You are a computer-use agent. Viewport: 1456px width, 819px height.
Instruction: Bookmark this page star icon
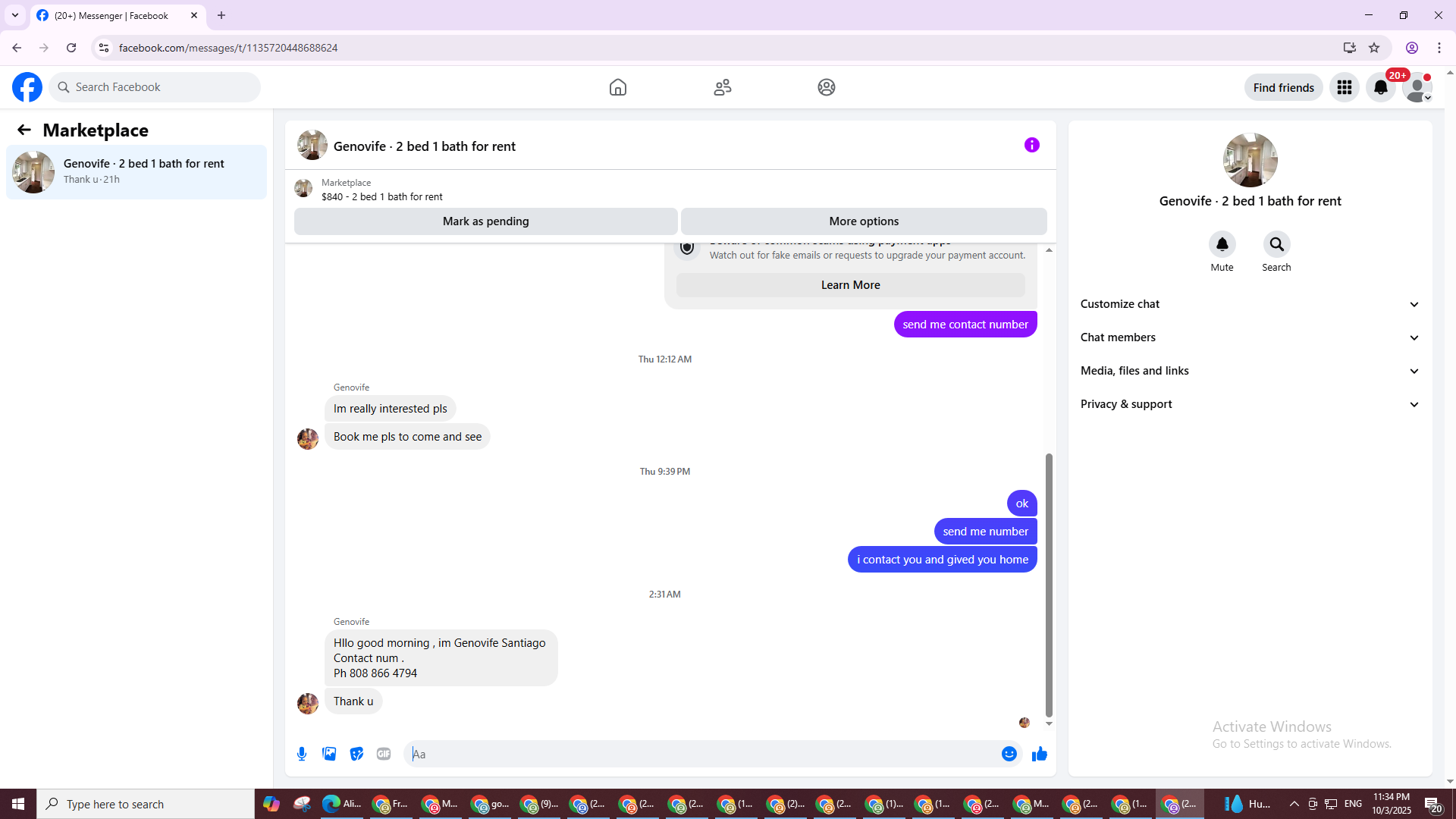click(1374, 48)
